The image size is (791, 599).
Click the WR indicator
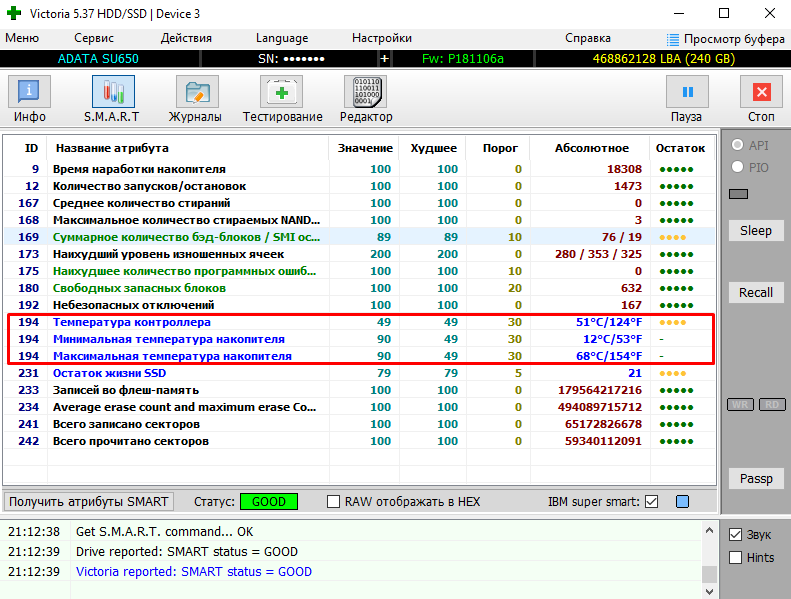tap(740, 404)
